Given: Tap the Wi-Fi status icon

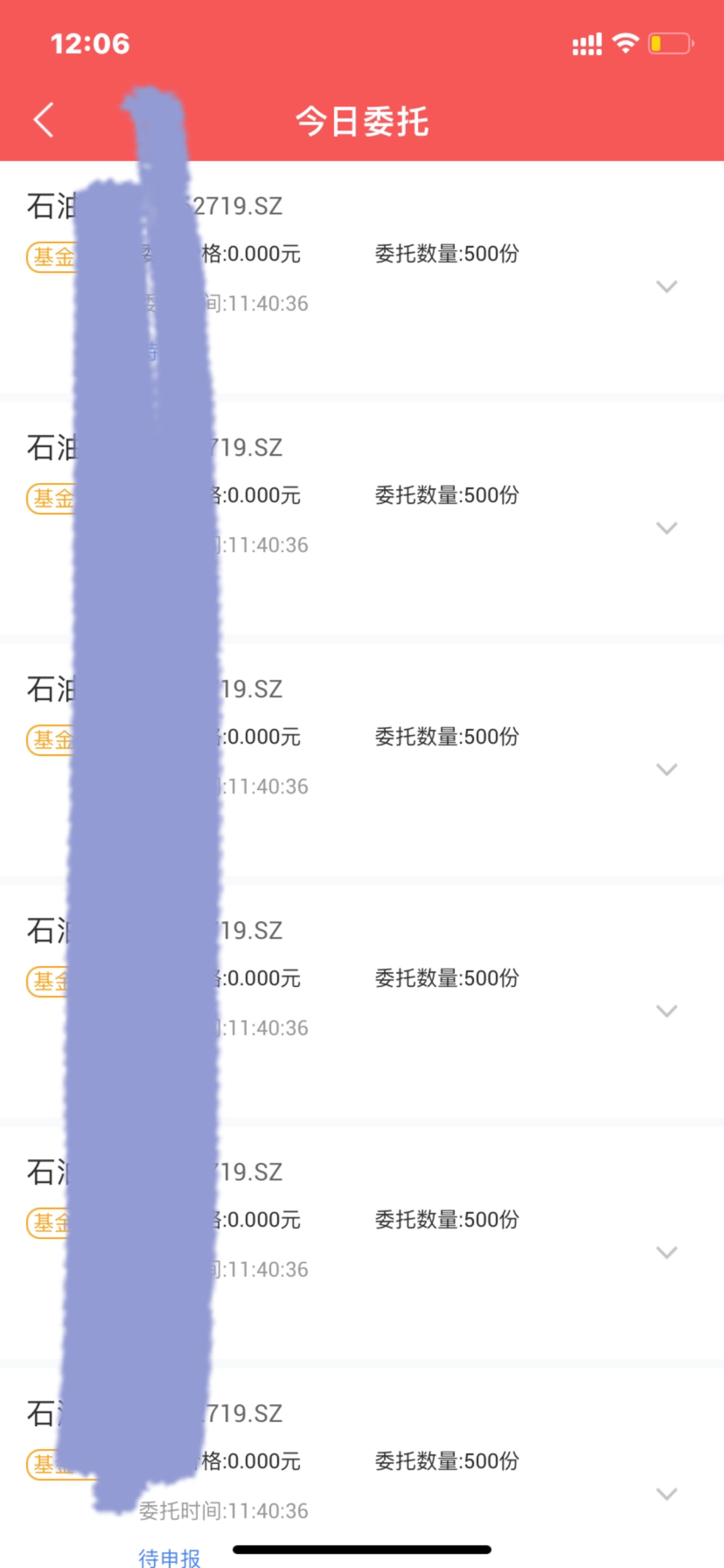Looking at the screenshot, I should pos(625,43).
